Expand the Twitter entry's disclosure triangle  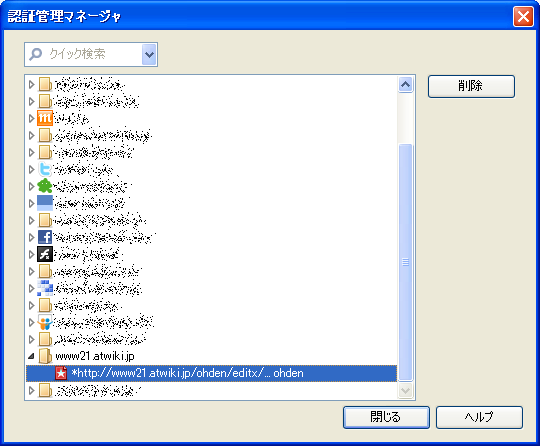(31, 169)
